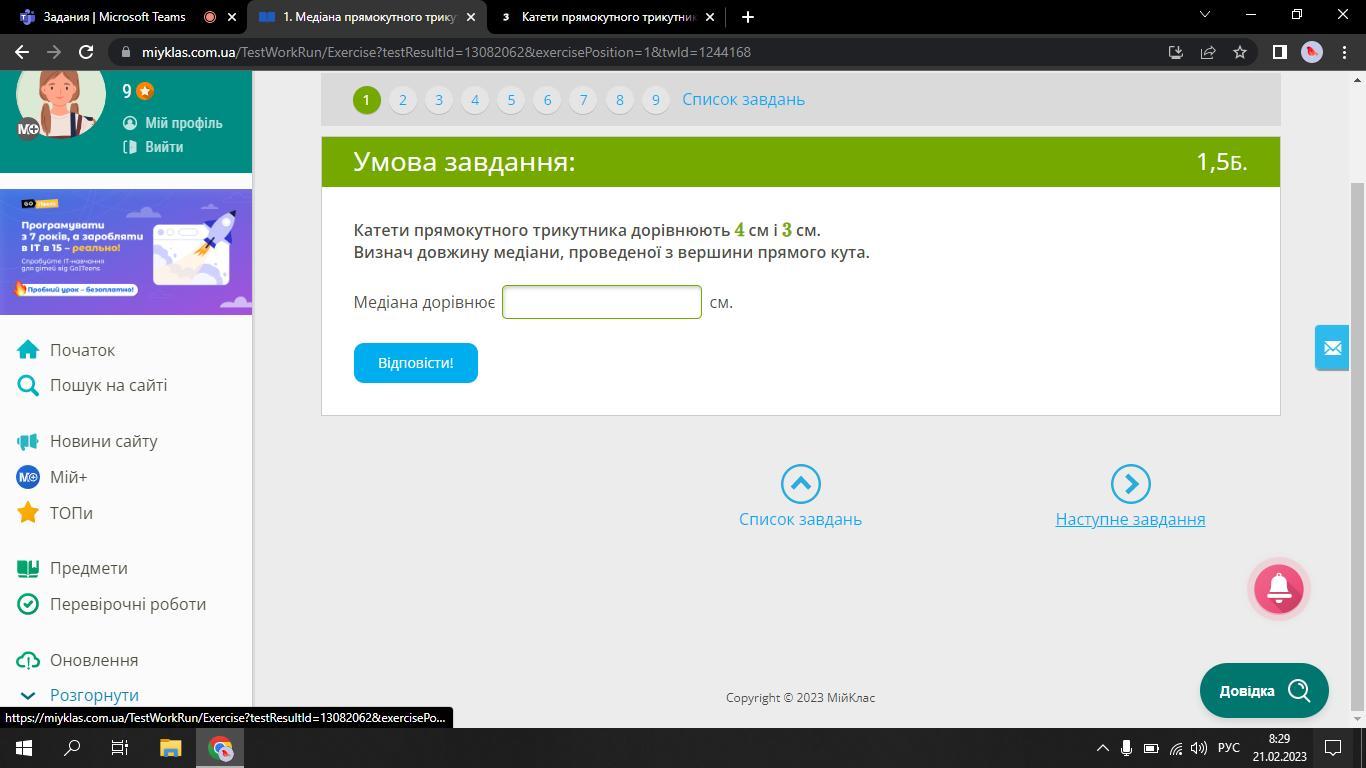Open the Довідка help button
The width and height of the screenshot is (1366, 768).
[1264, 691]
